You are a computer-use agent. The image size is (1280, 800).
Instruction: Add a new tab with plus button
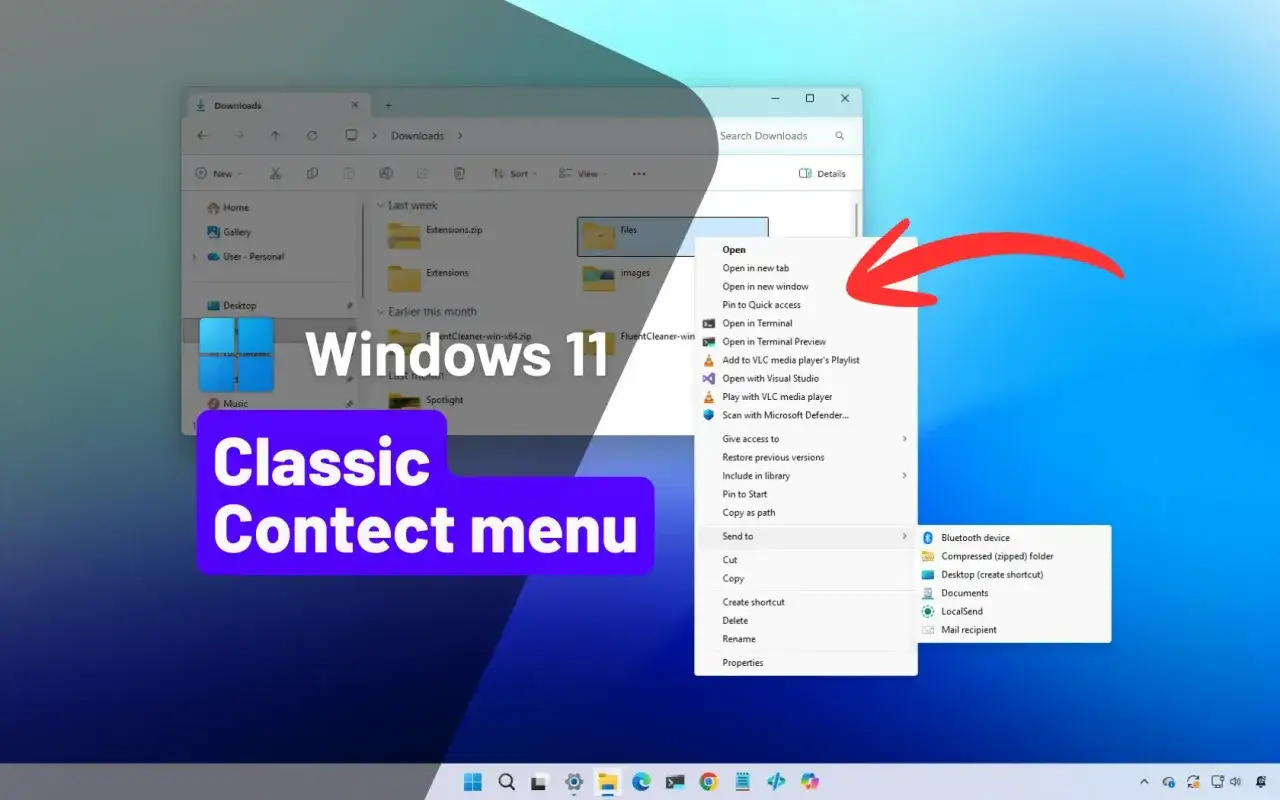[389, 105]
